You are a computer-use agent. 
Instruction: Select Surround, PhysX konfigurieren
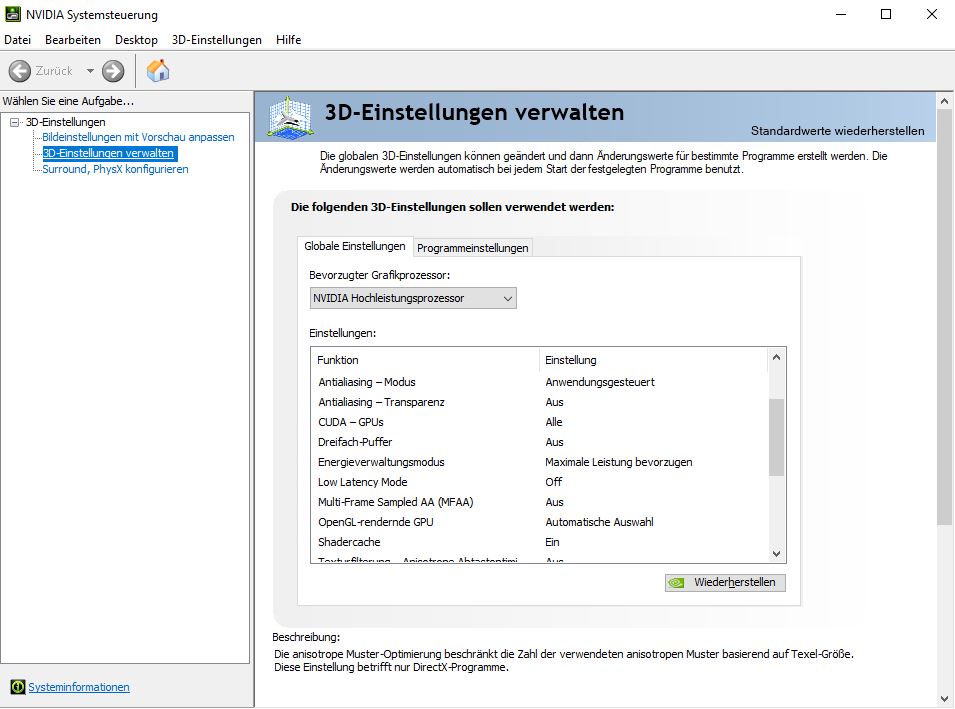click(115, 169)
